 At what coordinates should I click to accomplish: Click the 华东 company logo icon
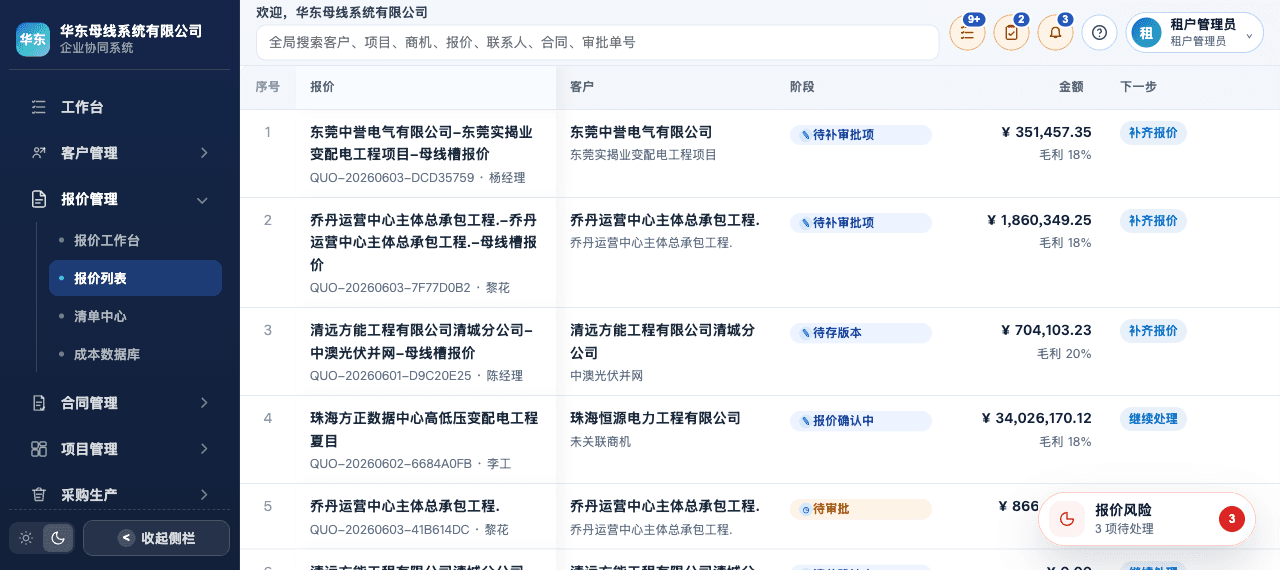click(33, 40)
